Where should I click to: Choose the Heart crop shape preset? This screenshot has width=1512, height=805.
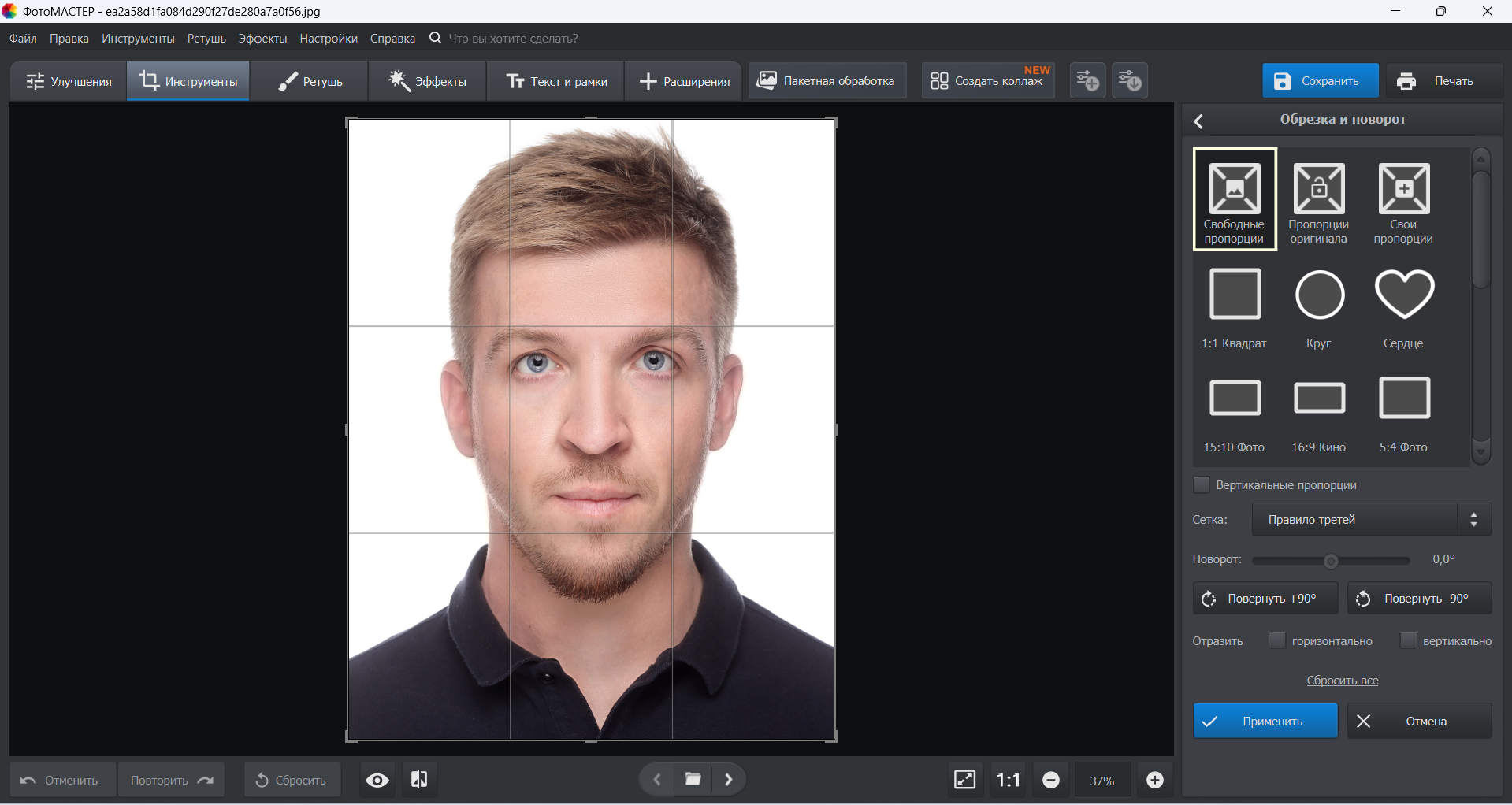click(1404, 295)
